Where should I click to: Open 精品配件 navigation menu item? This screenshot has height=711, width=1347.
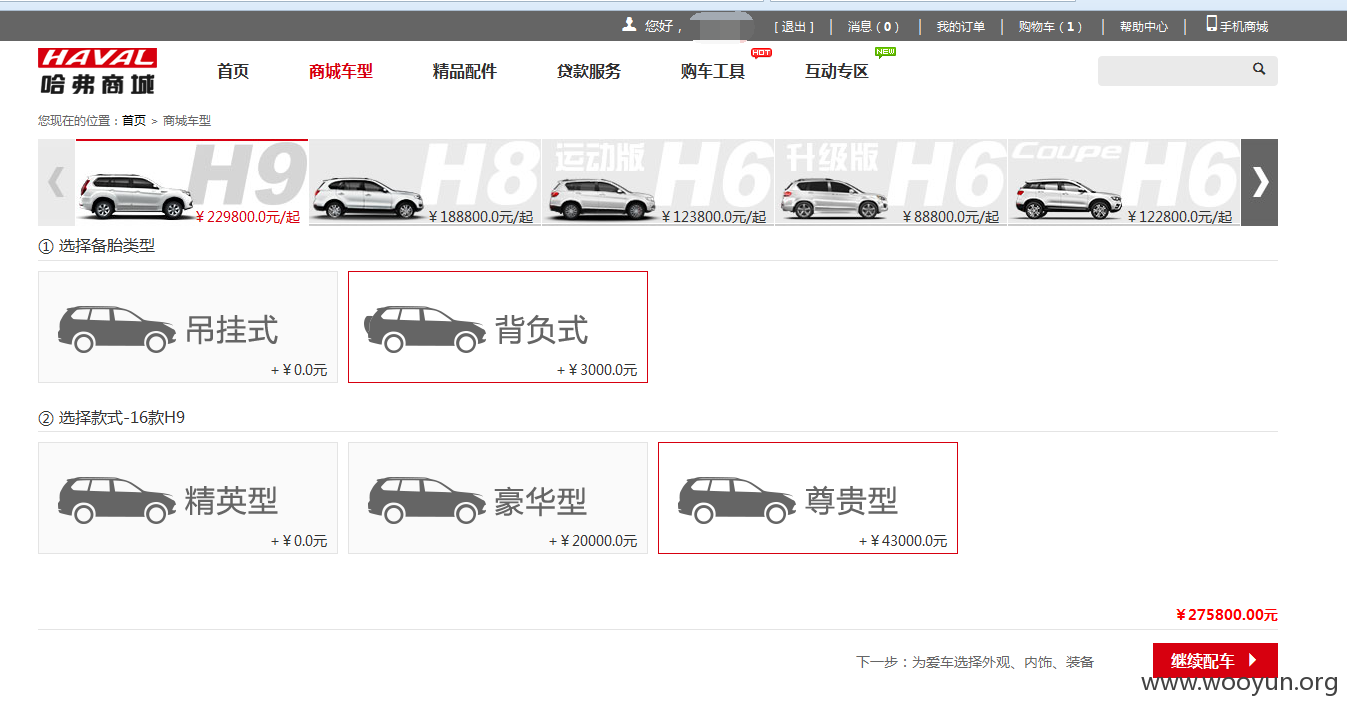point(465,71)
